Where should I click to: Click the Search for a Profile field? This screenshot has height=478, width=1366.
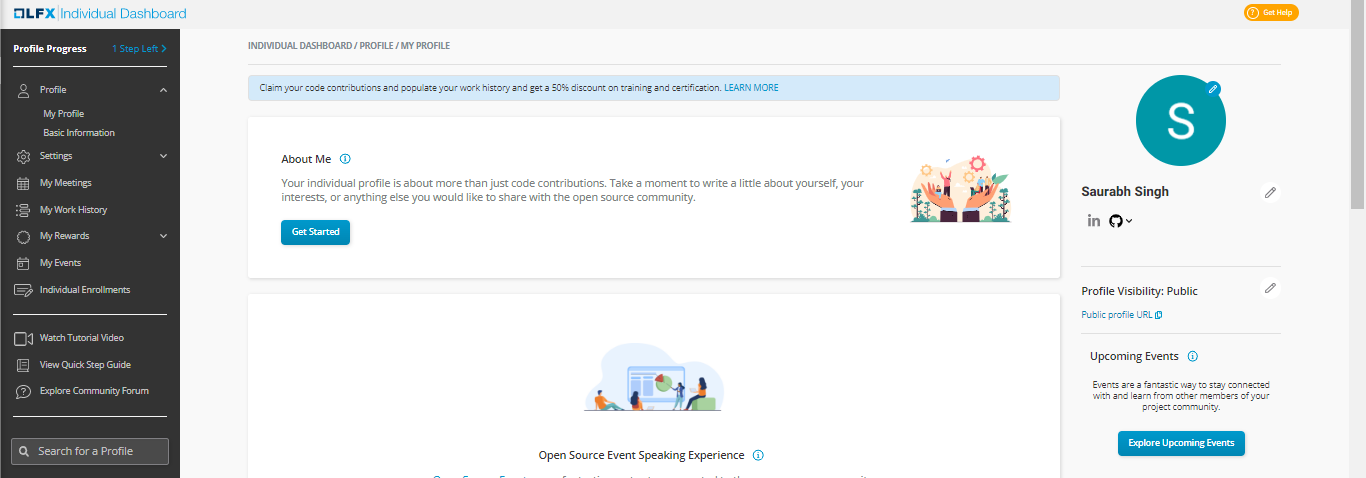tap(90, 451)
